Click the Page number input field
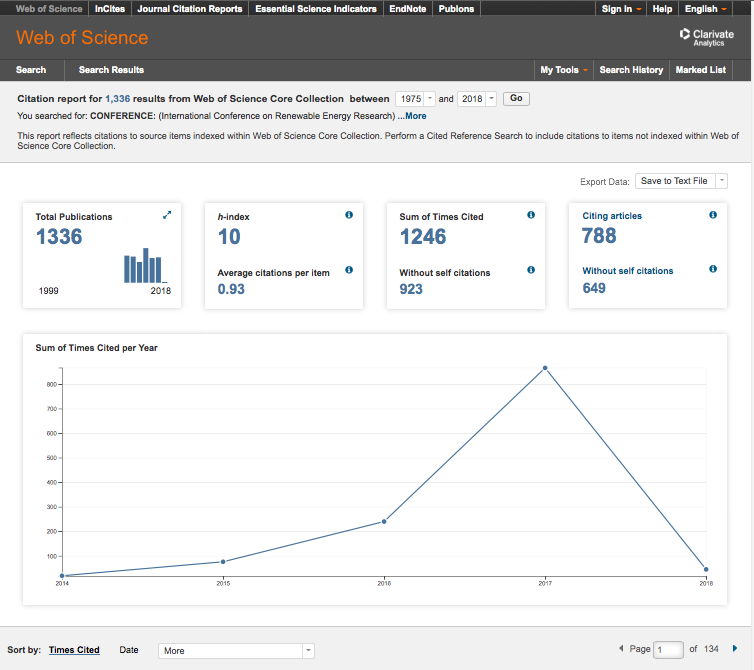Image resolution: width=754 pixels, height=670 pixels. pos(669,650)
